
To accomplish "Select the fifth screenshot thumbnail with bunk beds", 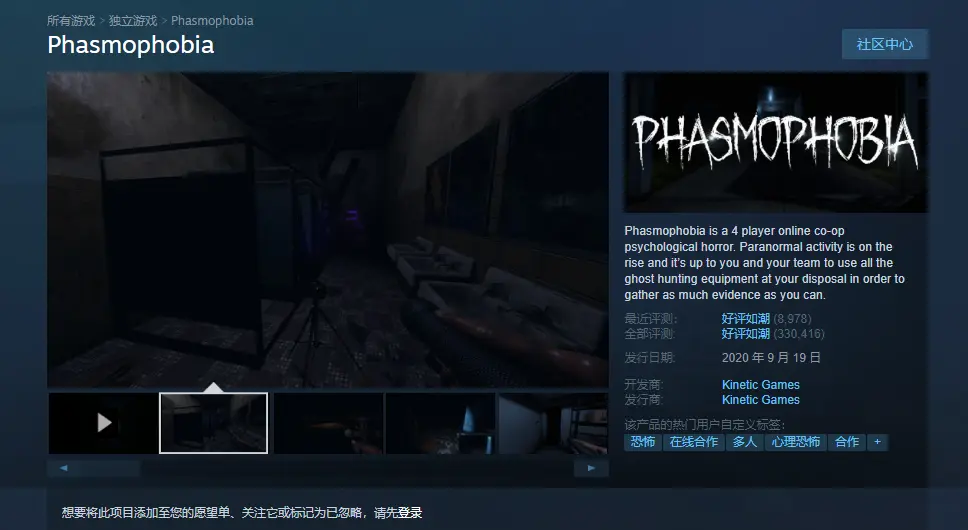I will [x=553, y=423].
